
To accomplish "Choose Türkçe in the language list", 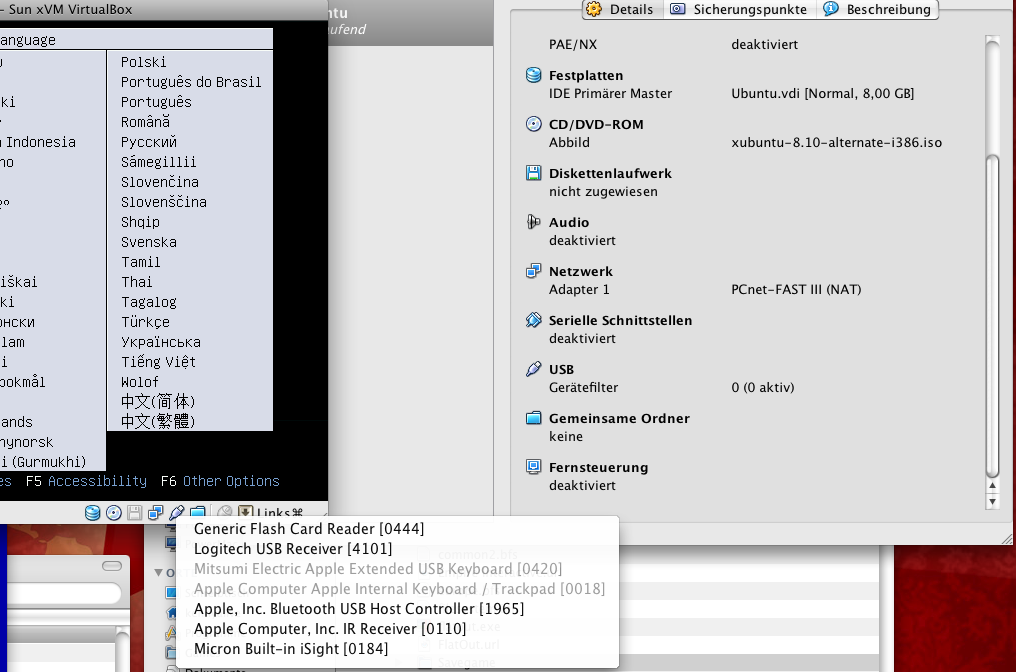I will [146, 322].
